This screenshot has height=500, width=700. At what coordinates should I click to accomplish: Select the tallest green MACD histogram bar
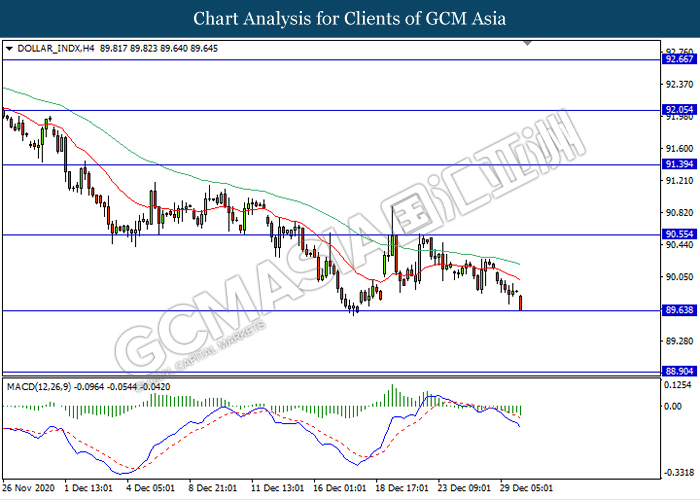click(393, 396)
